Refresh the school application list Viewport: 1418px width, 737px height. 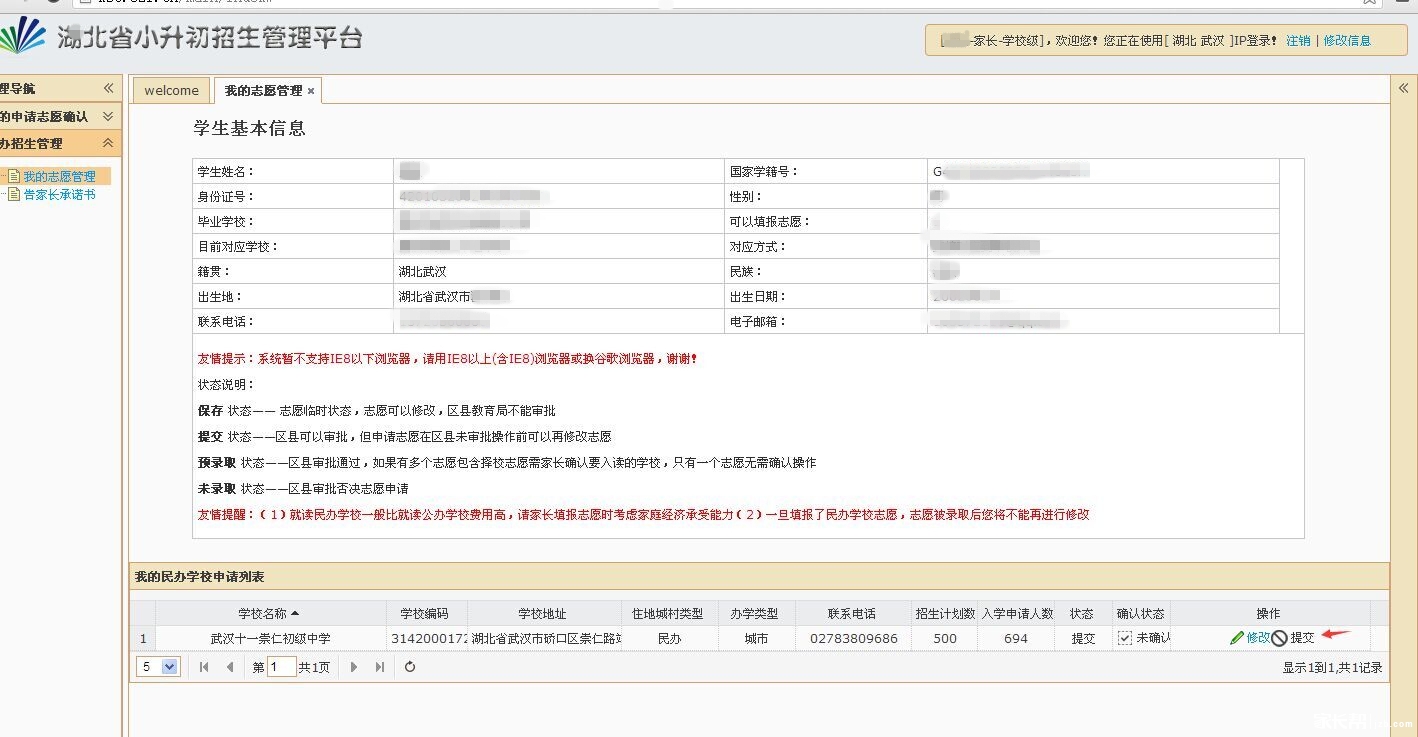coord(409,667)
